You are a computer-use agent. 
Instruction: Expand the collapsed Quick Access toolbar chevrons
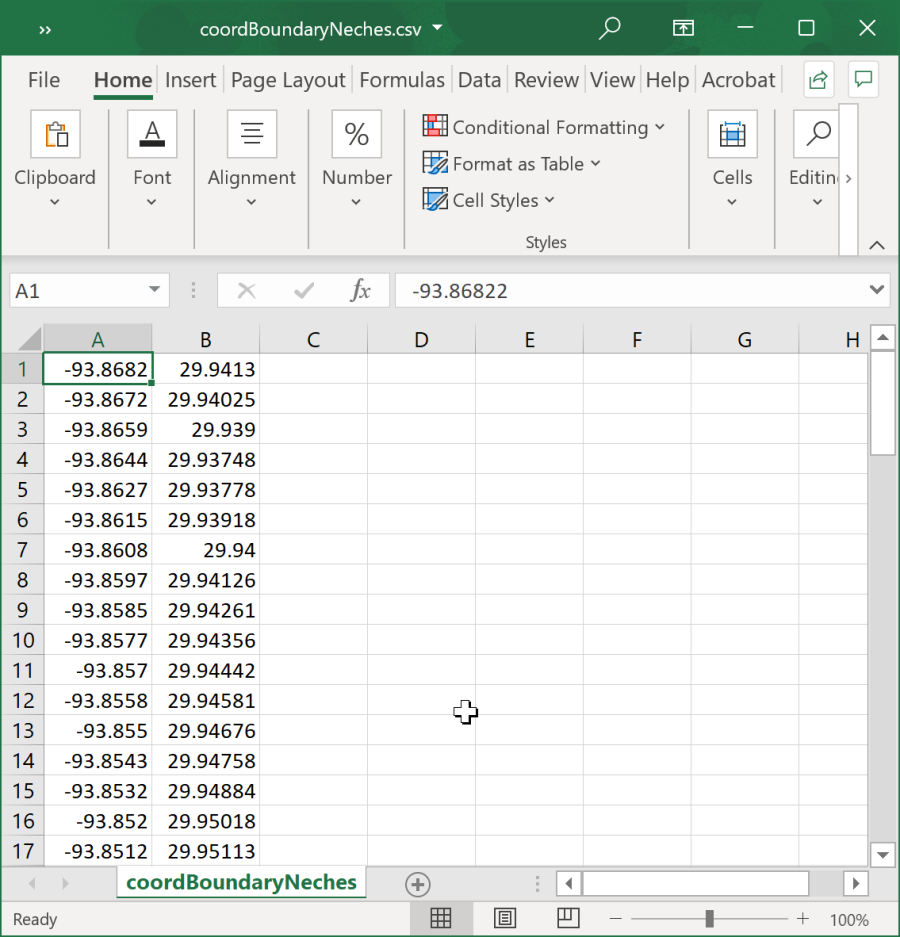click(x=45, y=29)
